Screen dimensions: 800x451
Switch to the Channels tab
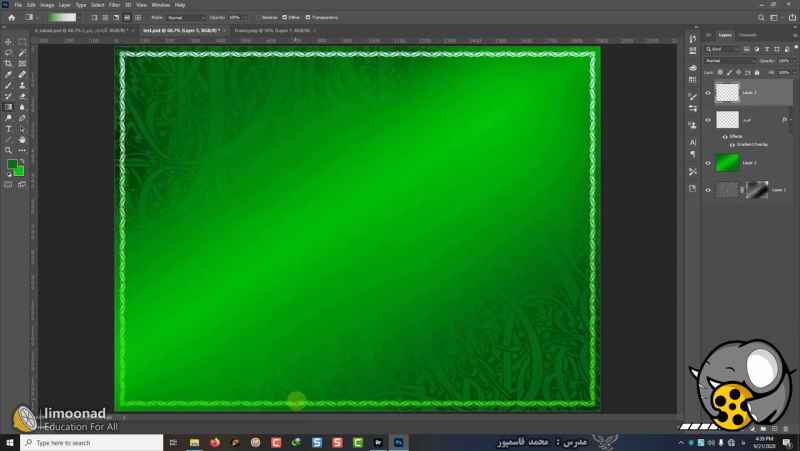tap(748, 35)
